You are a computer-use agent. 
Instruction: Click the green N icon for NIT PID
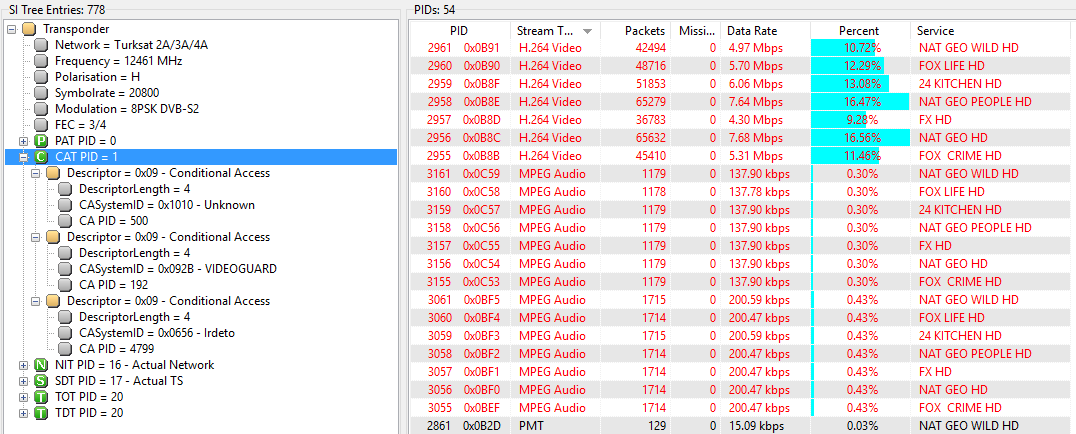point(41,365)
